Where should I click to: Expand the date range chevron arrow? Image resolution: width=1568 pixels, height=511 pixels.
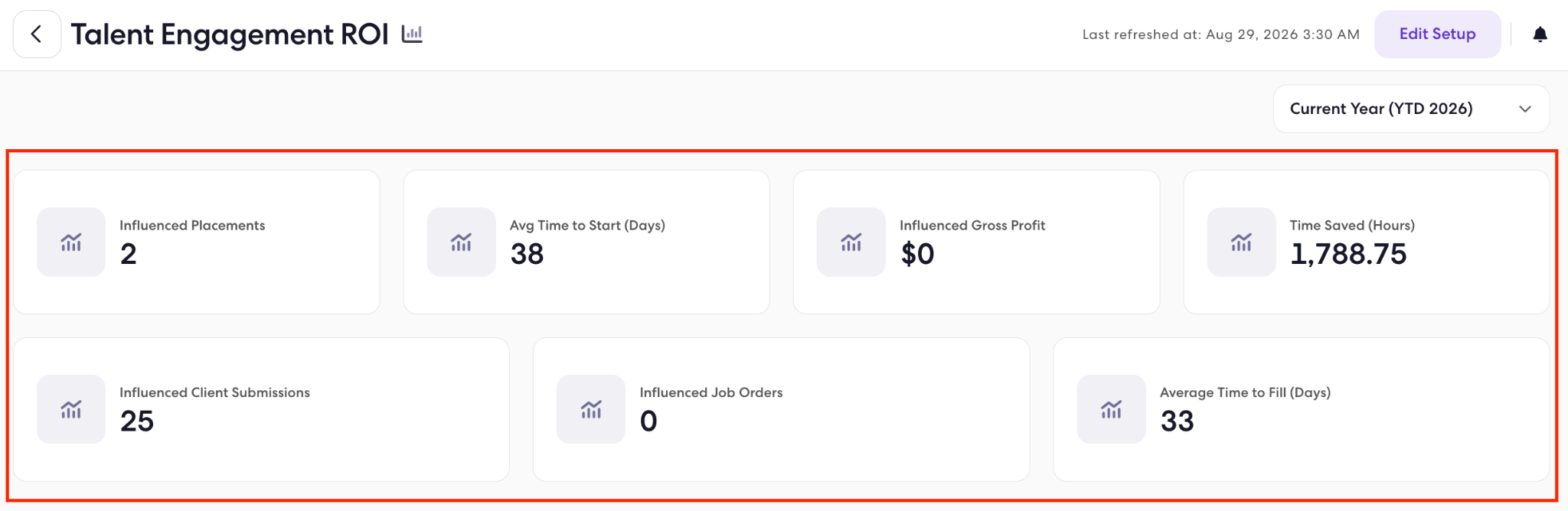(1525, 109)
